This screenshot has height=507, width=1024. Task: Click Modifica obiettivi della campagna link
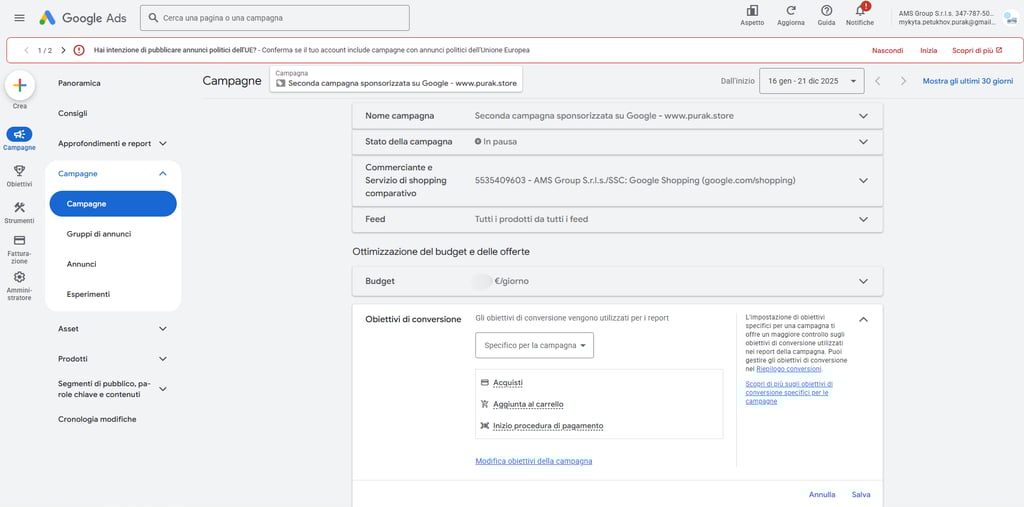click(534, 461)
